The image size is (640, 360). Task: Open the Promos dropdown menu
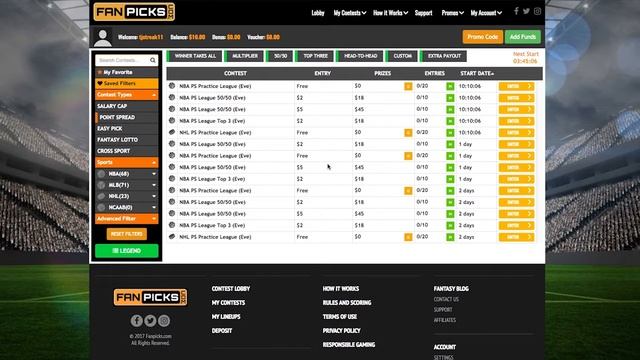(453, 13)
